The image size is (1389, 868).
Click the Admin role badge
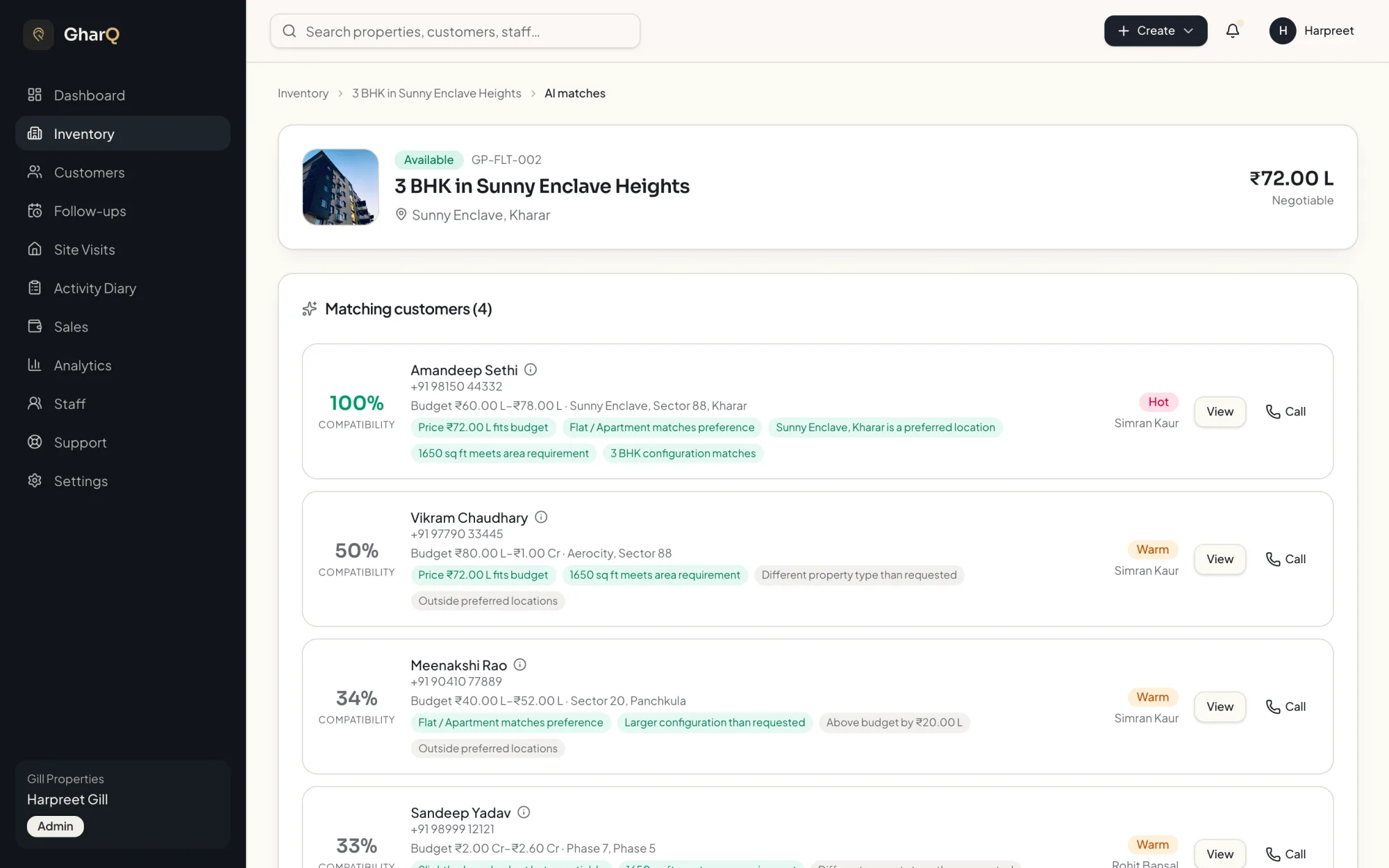[56, 826]
